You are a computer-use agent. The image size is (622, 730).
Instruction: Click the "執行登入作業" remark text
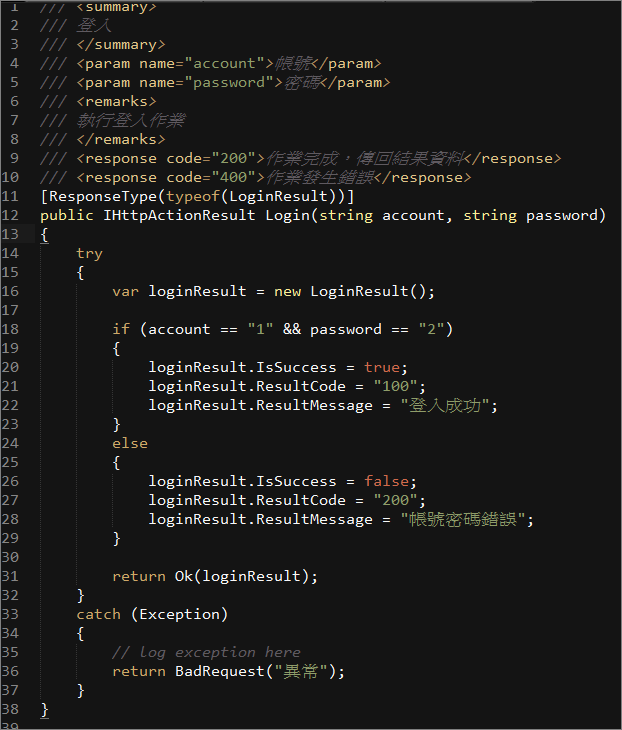click(131, 121)
